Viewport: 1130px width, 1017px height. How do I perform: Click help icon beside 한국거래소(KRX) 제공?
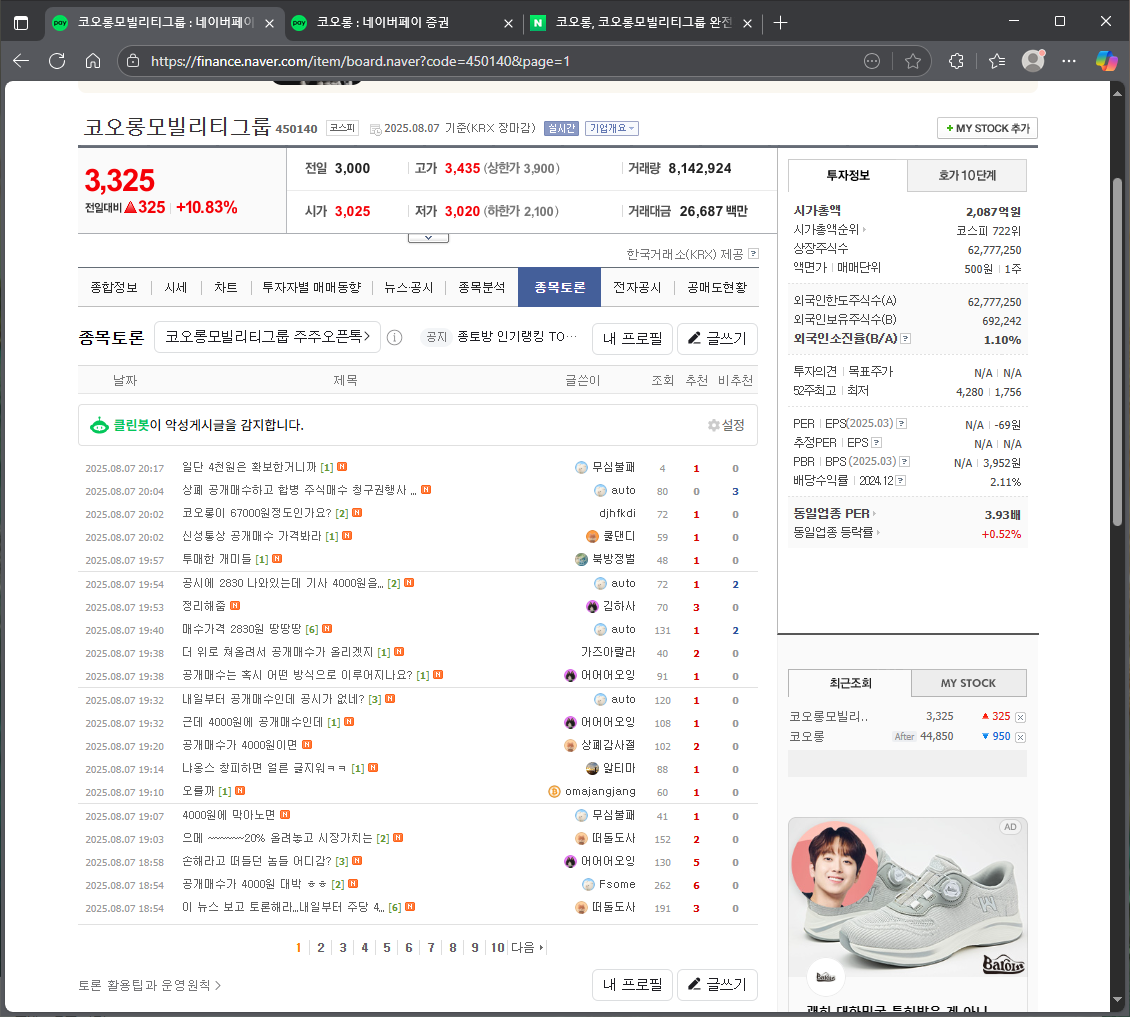point(754,254)
